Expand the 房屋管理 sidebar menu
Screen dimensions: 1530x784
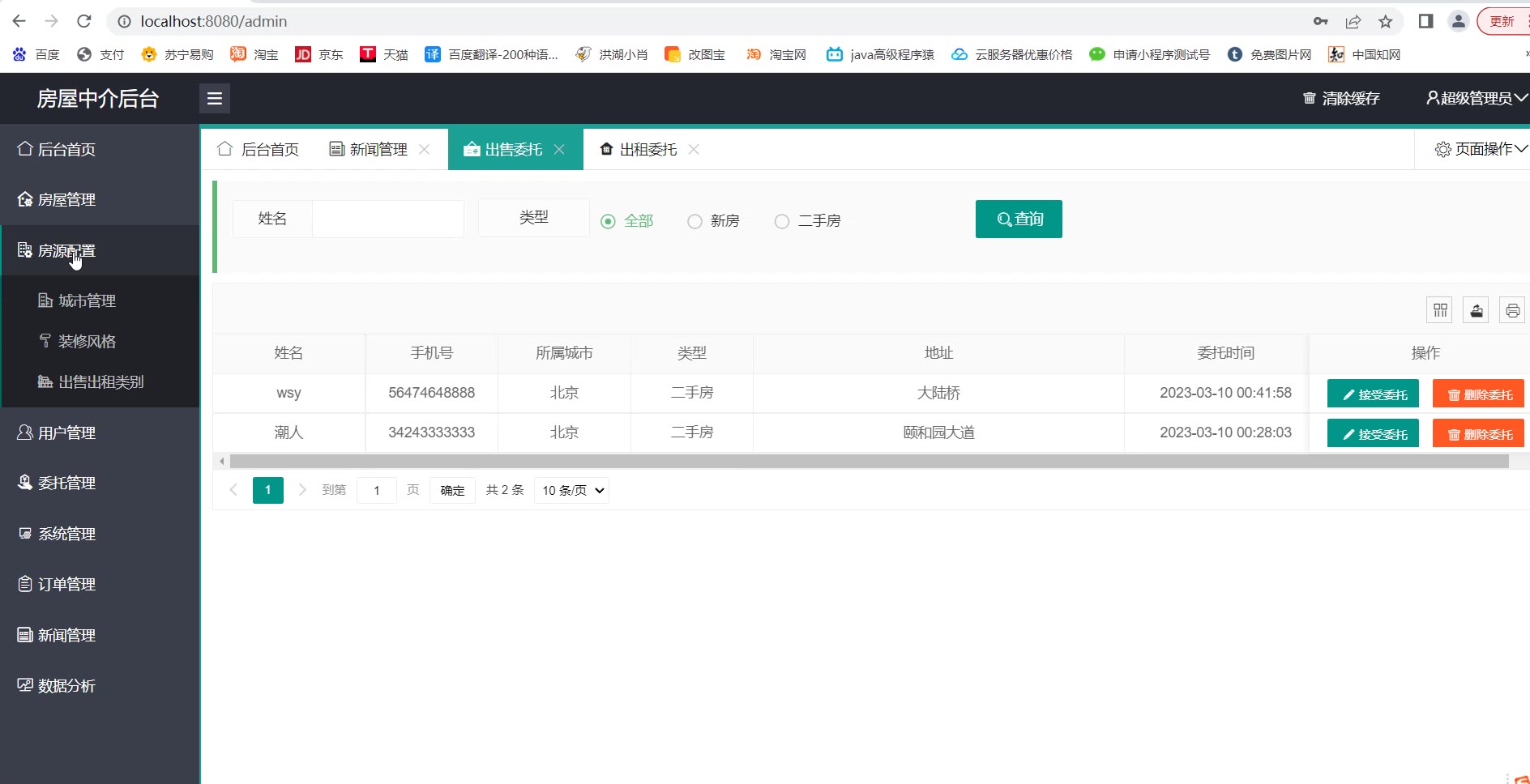[100, 200]
